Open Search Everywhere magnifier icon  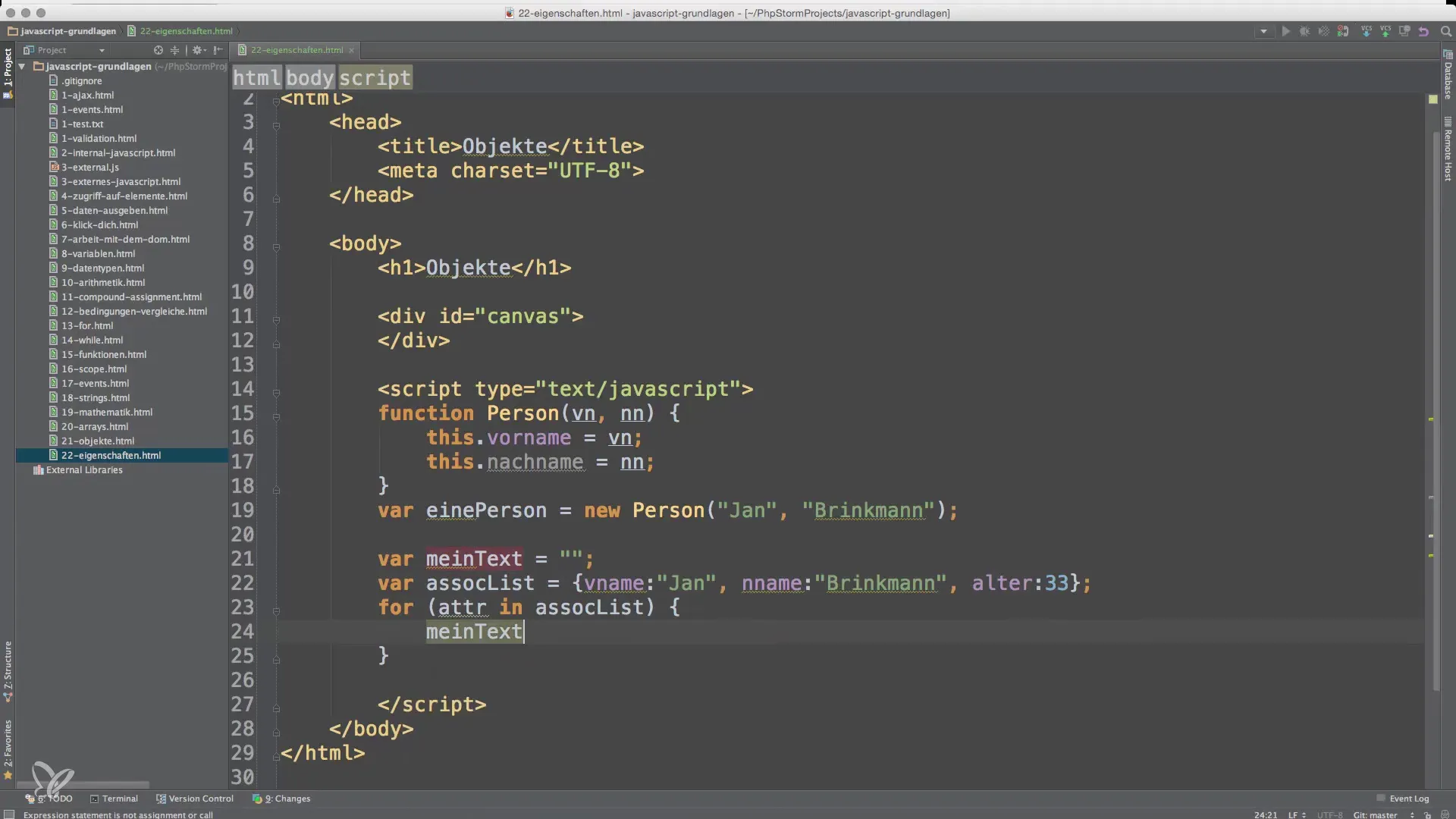tap(1446, 32)
